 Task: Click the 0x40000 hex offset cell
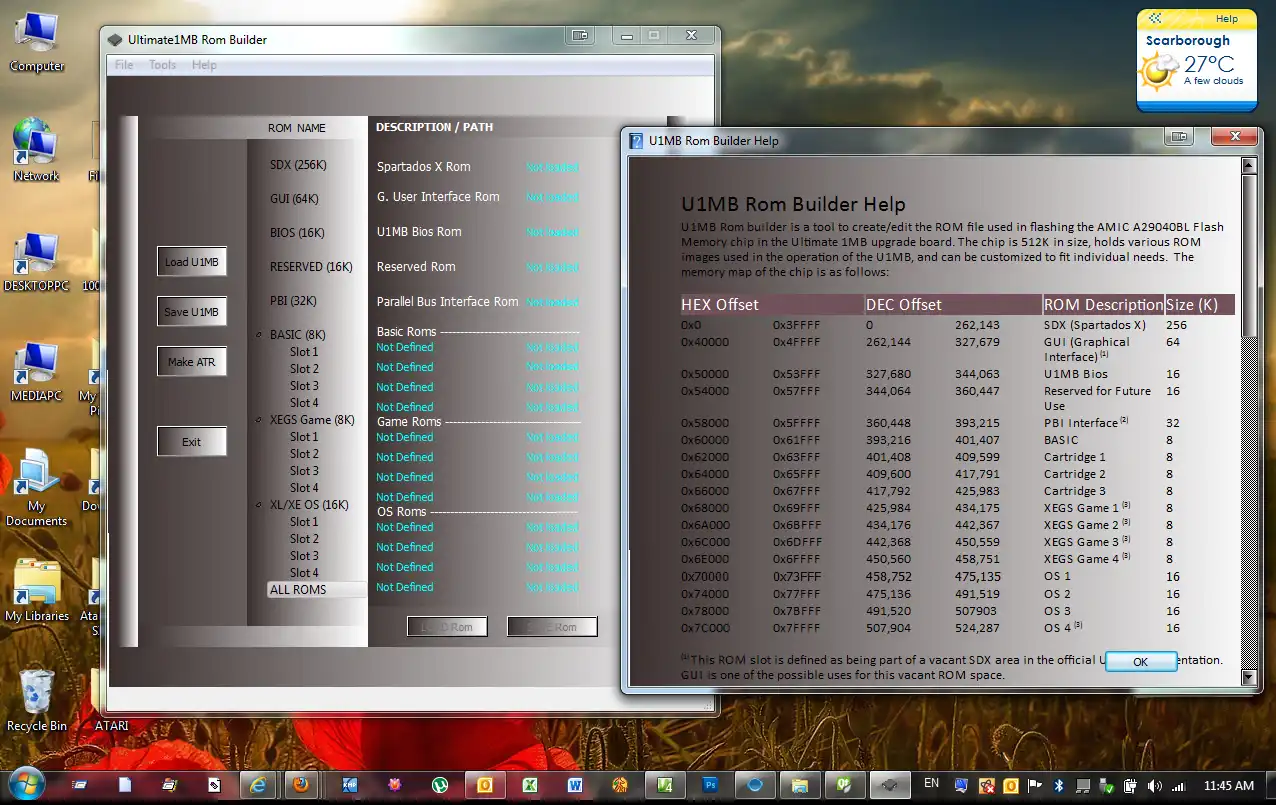pos(705,342)
